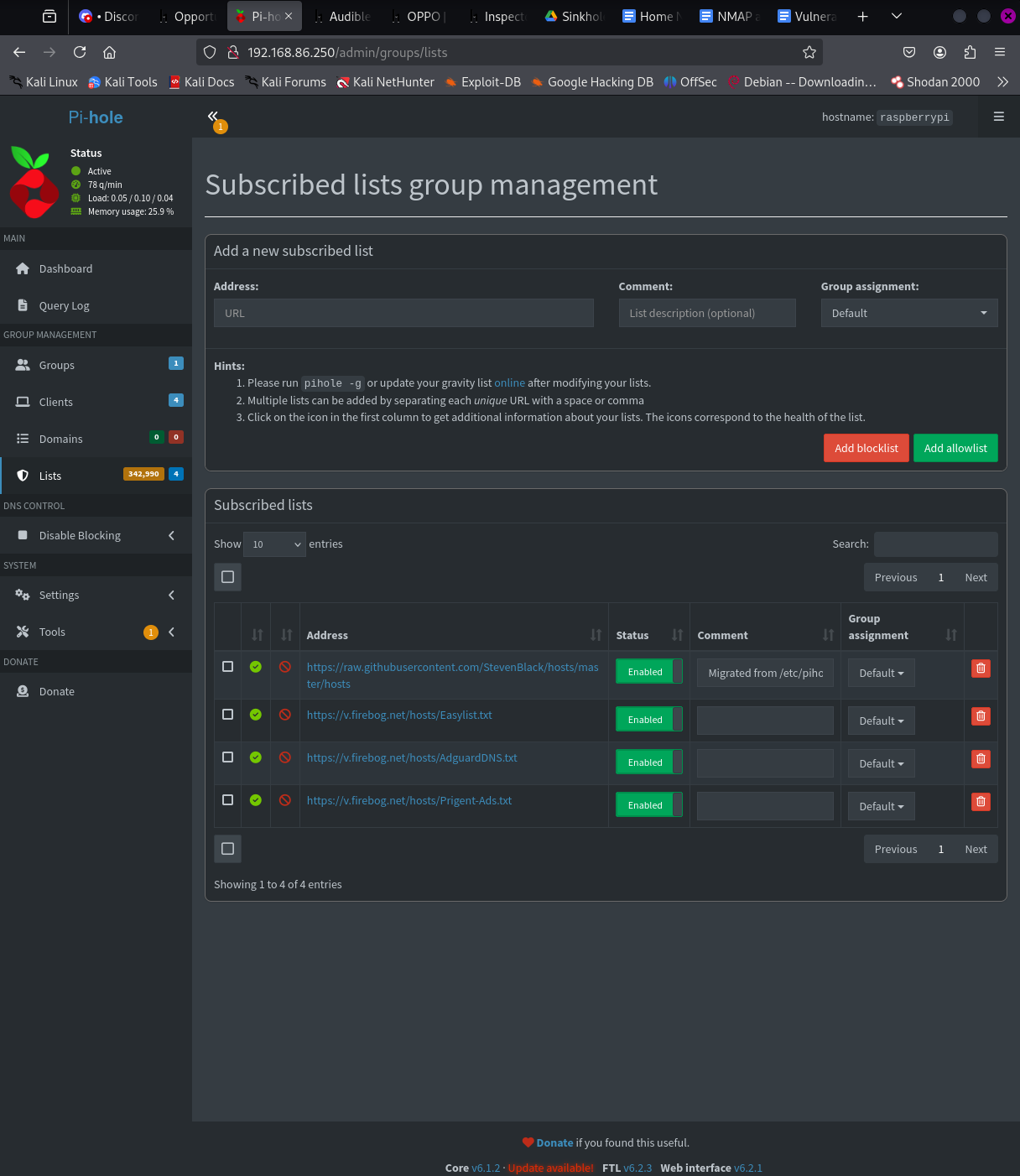
Task: Delete the StevenBlack hosts list with trash icon
Action: 981,669
